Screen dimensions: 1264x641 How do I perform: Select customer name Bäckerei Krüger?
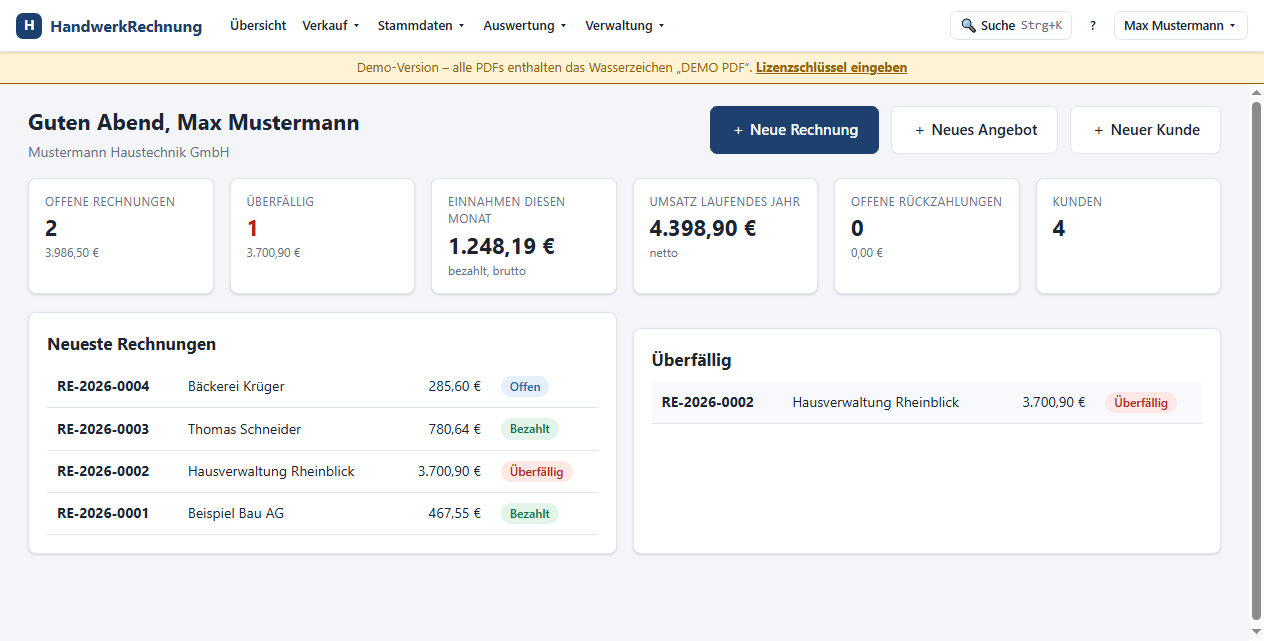coord(236,387)
